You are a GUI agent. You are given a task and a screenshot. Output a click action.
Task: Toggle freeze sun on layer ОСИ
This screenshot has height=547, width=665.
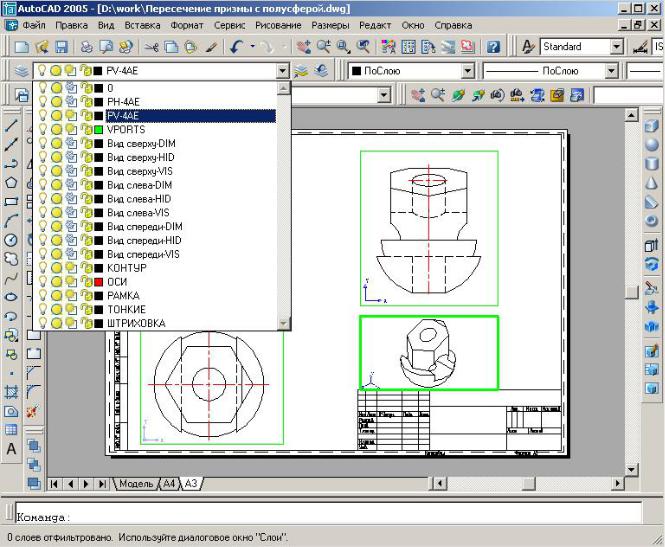(56, 282)
